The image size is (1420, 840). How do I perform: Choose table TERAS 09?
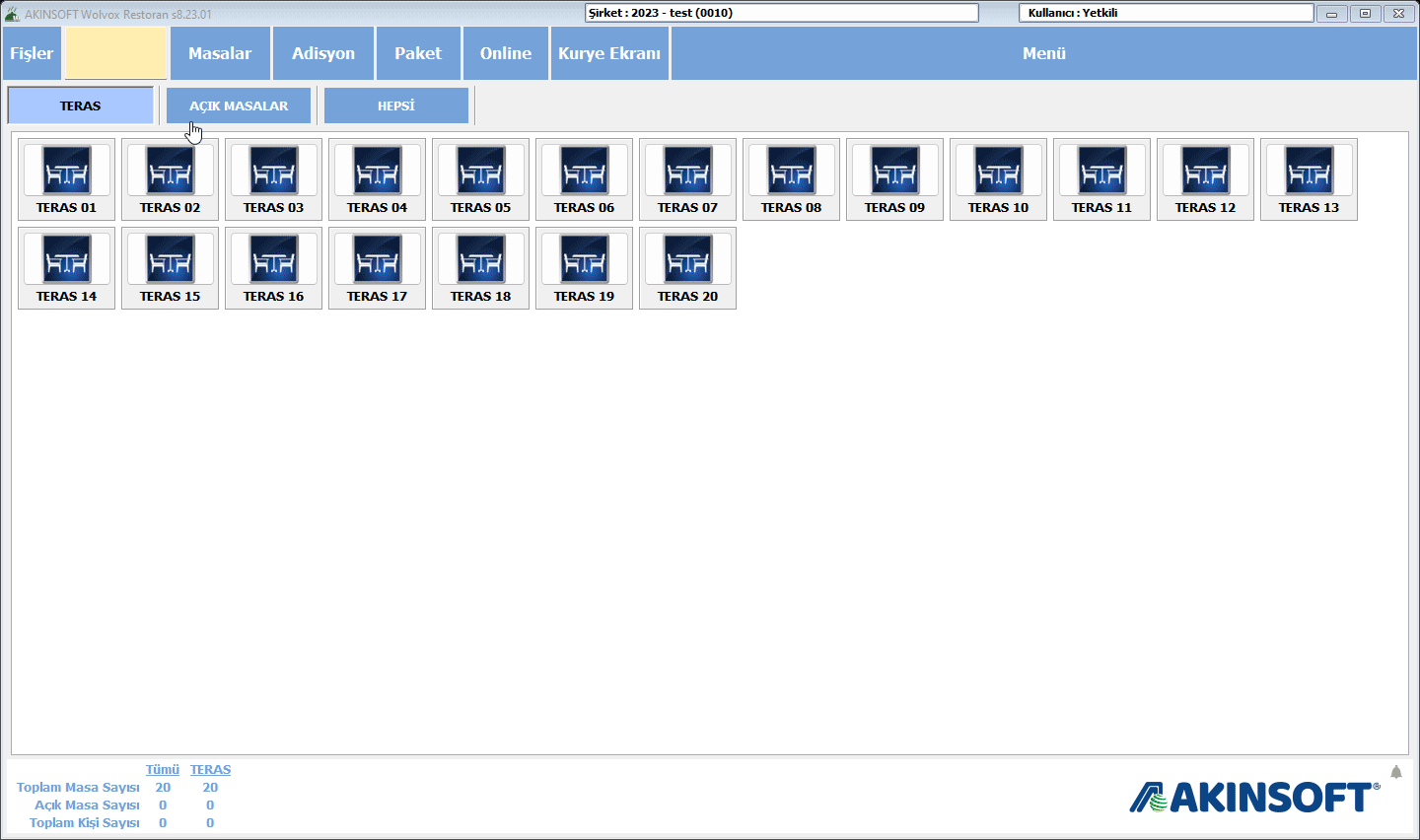coord(894,179)
